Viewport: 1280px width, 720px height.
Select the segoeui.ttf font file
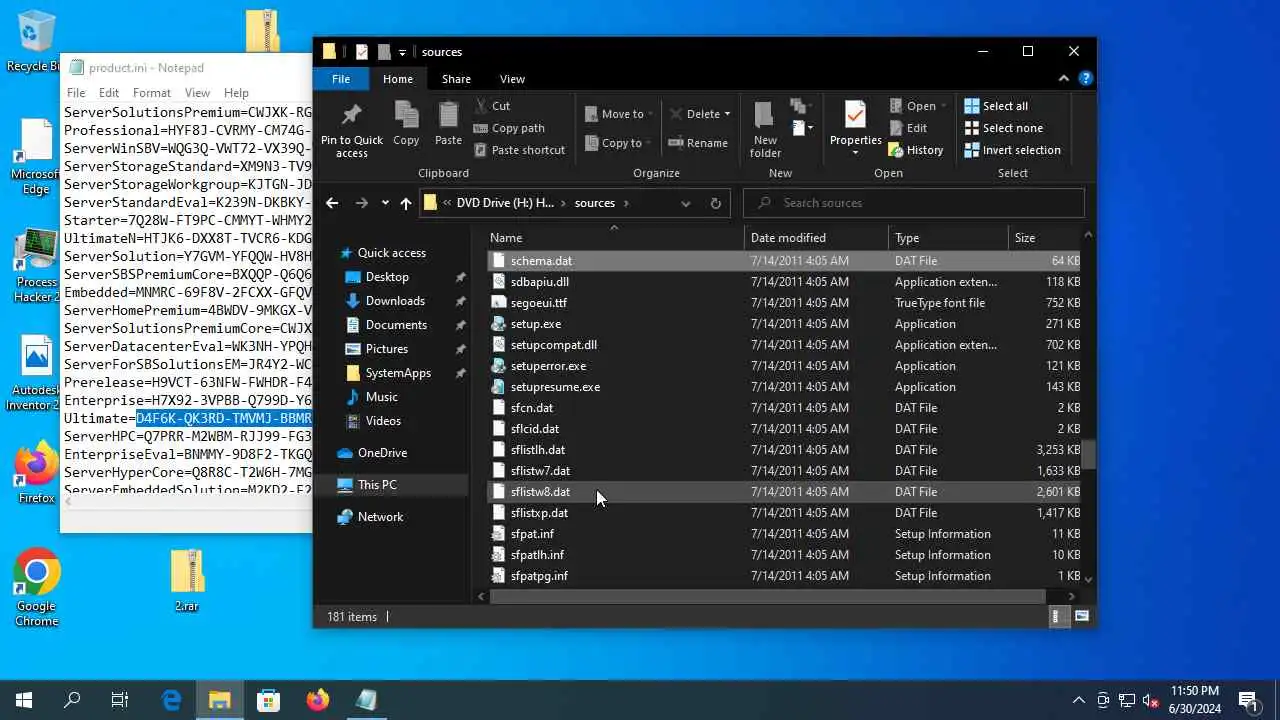tap(538, 303)
